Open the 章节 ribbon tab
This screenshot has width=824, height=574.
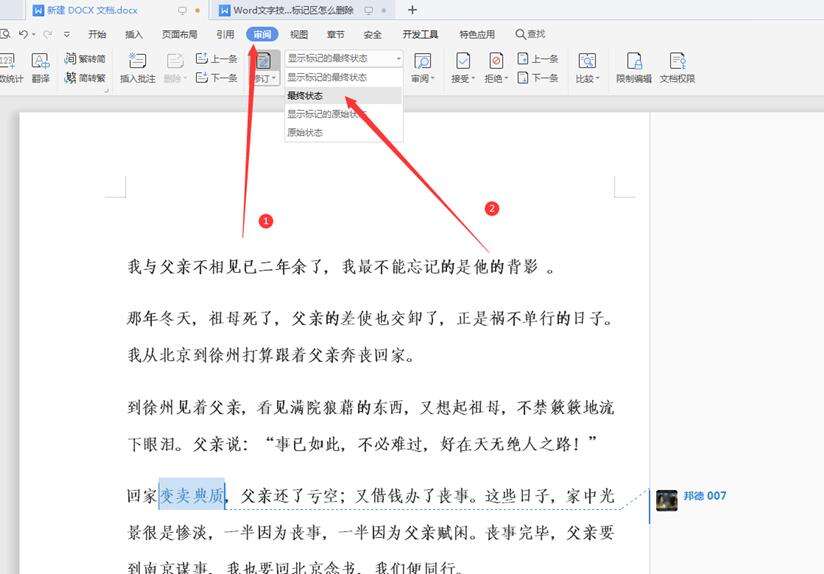(x=336, y=34)
